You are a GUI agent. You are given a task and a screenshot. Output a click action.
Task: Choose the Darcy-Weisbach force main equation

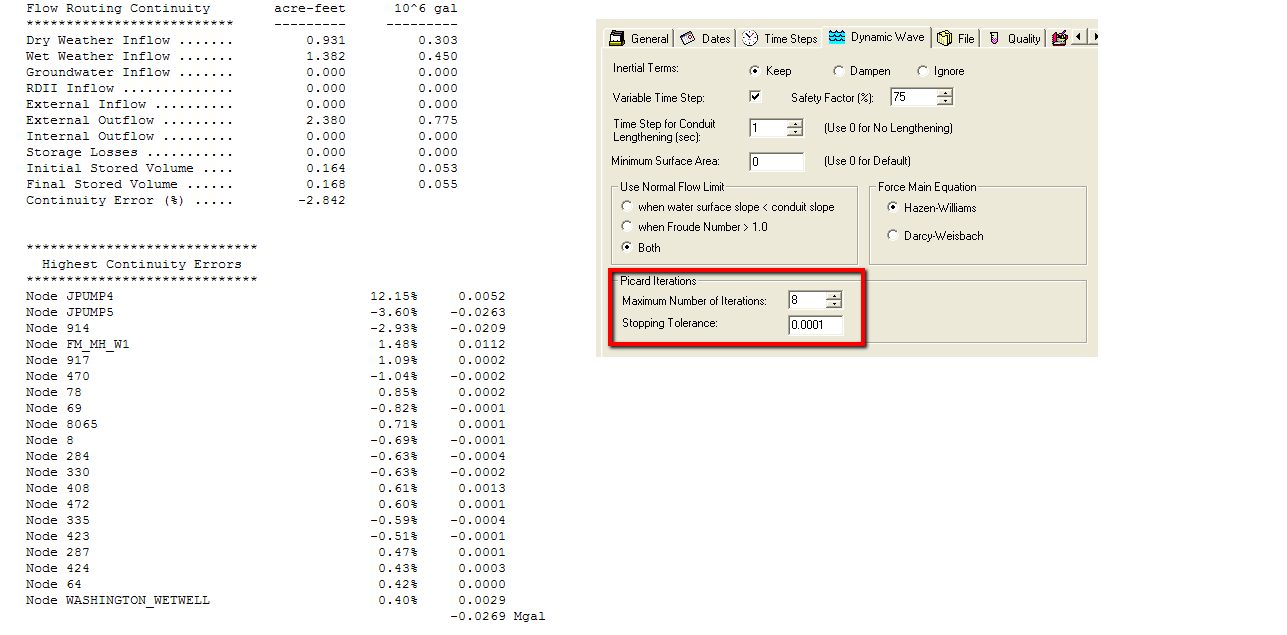[893, 236]
